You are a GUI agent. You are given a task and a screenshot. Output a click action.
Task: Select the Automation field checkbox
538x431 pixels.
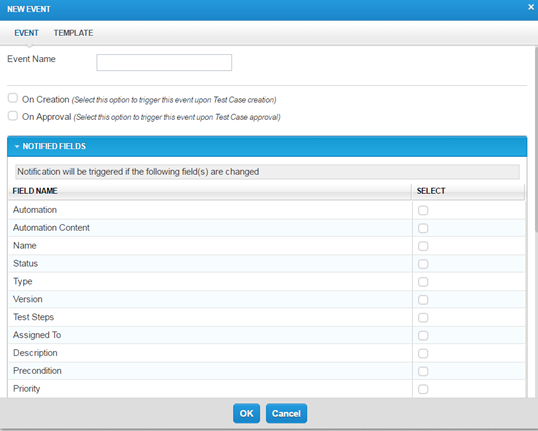(423, 210)
